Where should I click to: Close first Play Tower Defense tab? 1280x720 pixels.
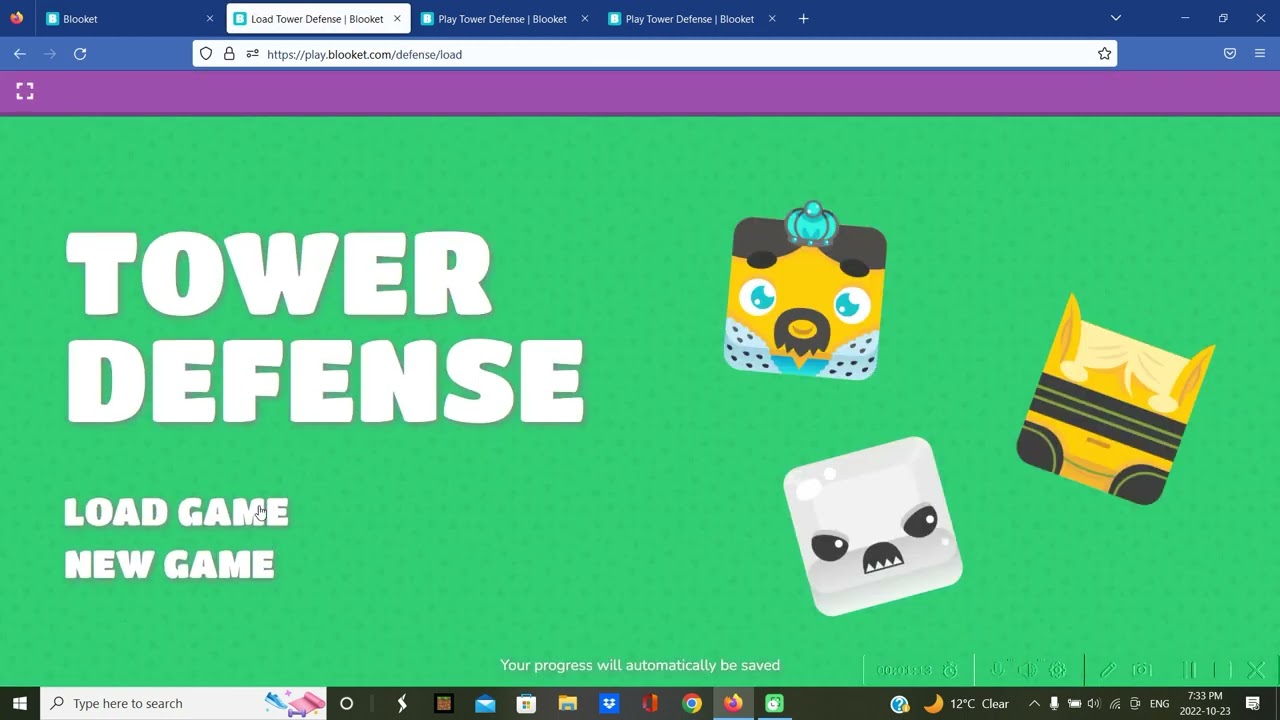pyautogui.click(x=585, y=19)
